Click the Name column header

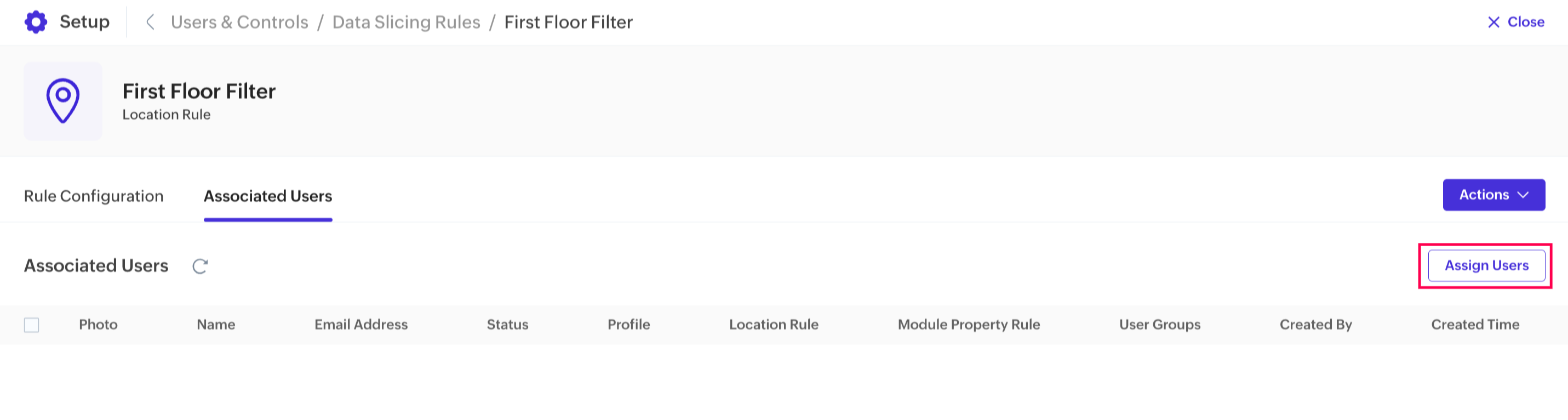click(x=215, y=325)
